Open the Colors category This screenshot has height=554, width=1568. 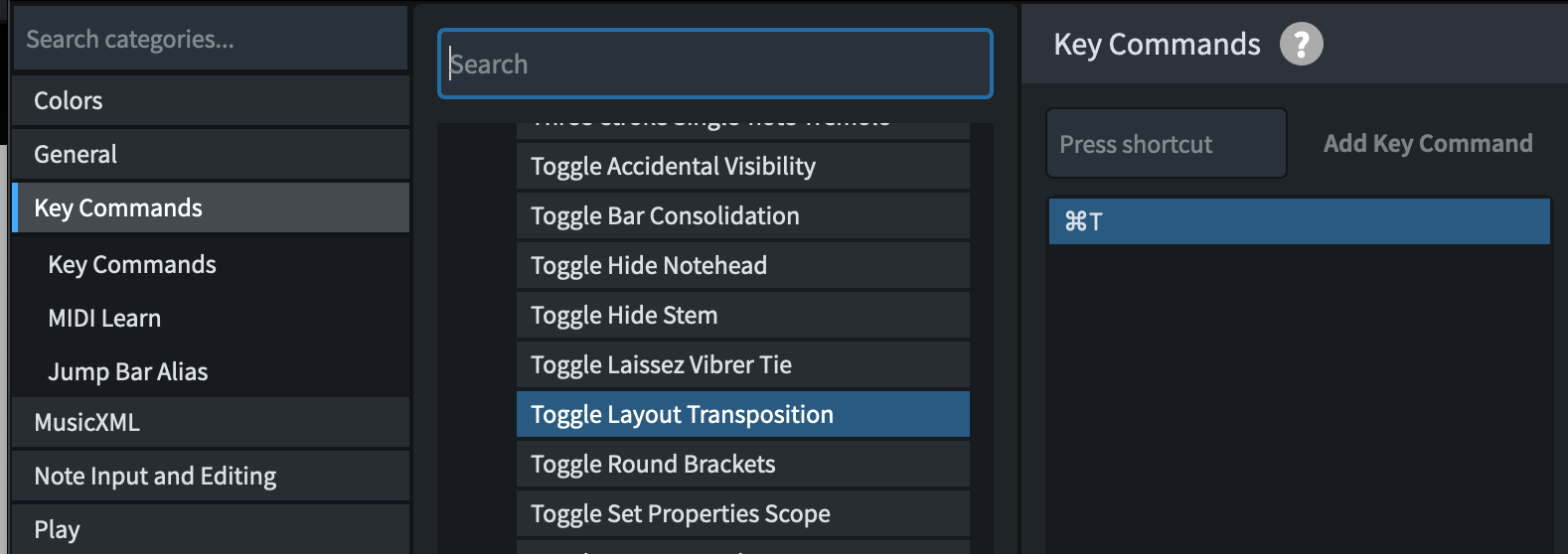click(x=210, y=101)
